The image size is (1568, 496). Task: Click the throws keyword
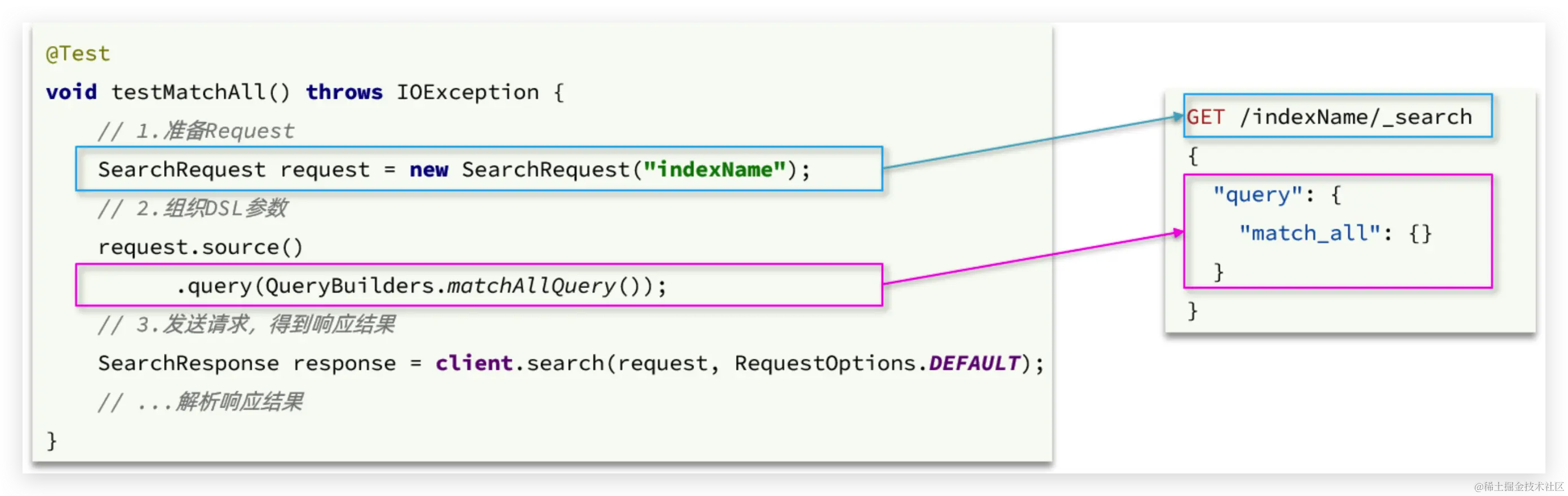(344, 92)
